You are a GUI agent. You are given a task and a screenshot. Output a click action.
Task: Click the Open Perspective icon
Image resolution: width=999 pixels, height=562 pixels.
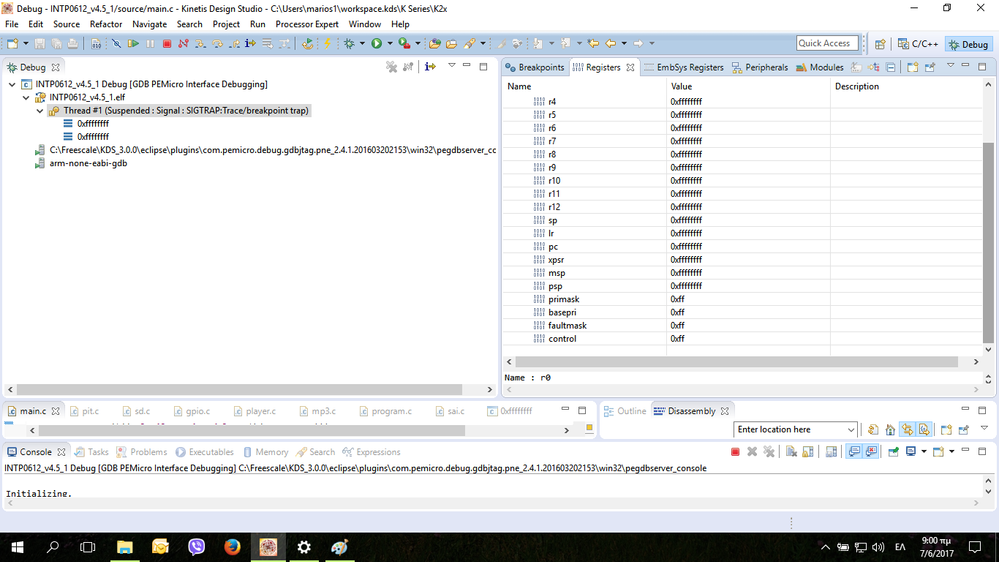click(880, 44)
